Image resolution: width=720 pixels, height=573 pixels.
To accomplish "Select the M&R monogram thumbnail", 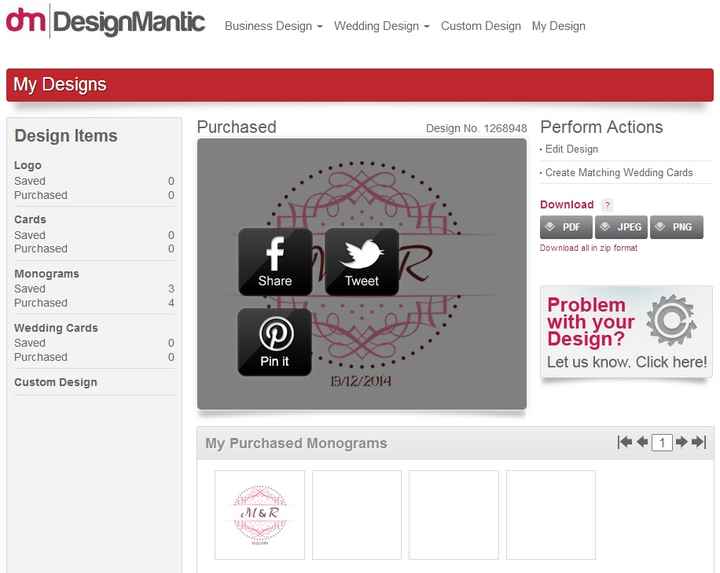I will click(x=260, y=515).
